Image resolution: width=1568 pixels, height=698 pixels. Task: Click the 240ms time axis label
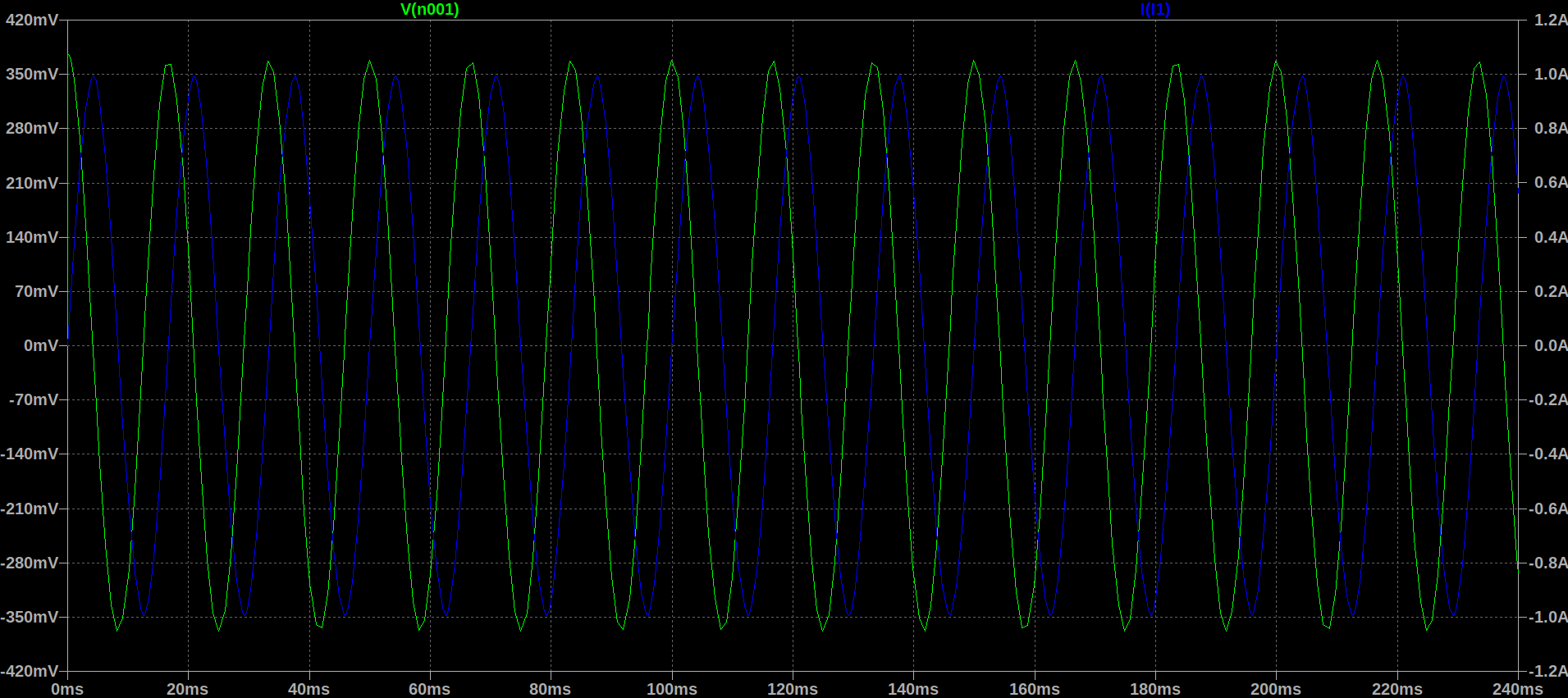pyautogui.click(x=1517, y=689)
